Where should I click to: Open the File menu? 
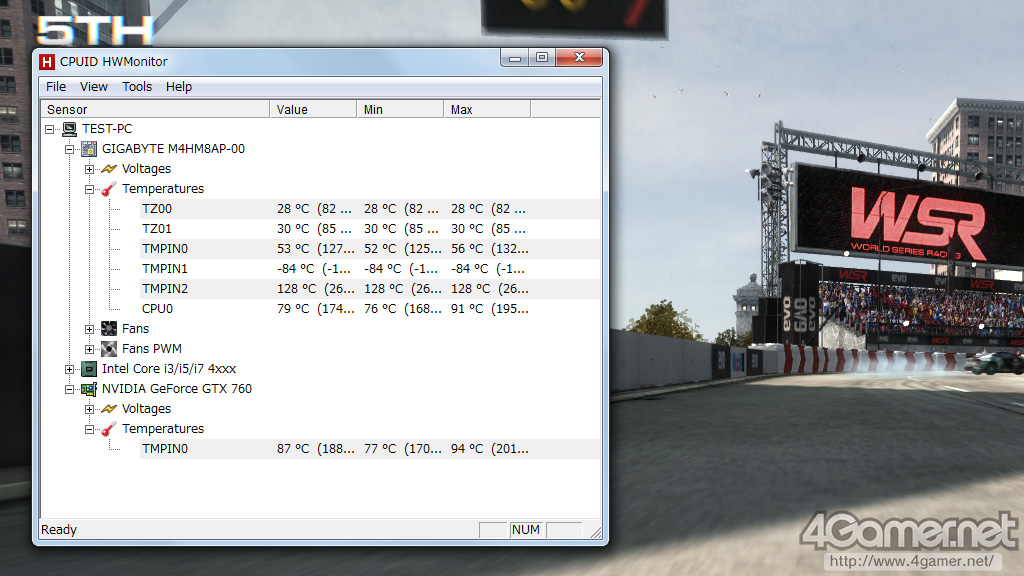(56, 87)
